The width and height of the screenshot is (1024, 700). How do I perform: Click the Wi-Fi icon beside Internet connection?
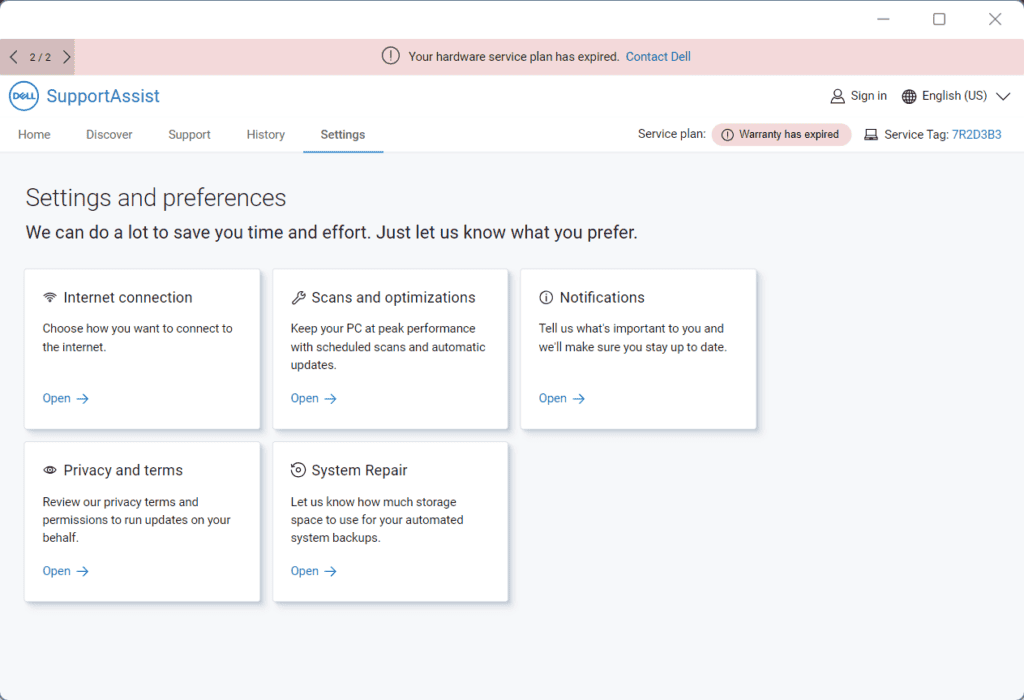click(x=50, y=298)
